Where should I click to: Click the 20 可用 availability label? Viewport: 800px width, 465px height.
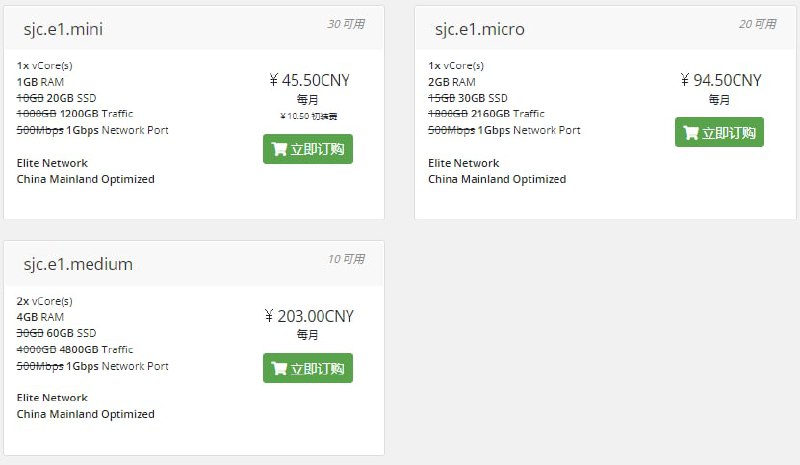coord(757,24)
